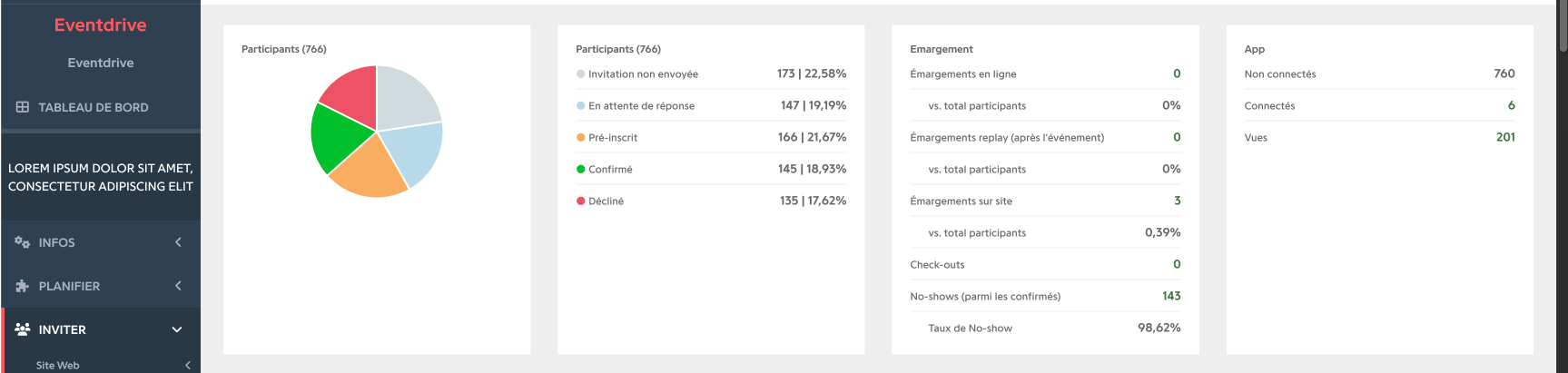This screenshot has height=373, width=1568.
Task: Collapse the INVITER menu chevron
Action: click(177, 329)
